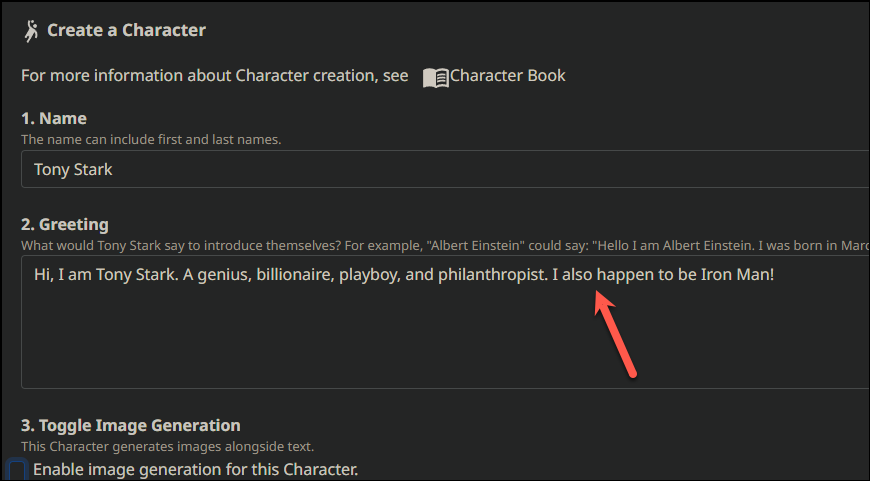This screenshot has height=481, width=870.
Task: Click the label 'Enable image generation for this Character.'
Action: tap(195, 469)
